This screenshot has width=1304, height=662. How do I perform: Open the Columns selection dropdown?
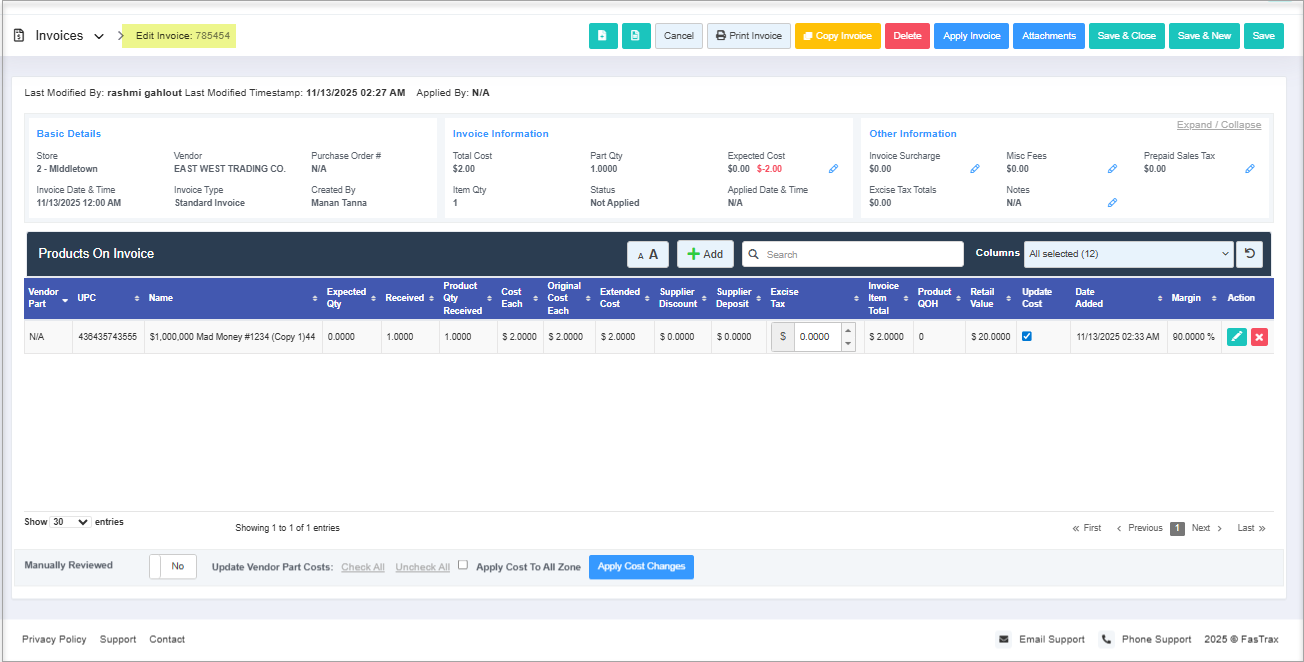point(1129,254)
